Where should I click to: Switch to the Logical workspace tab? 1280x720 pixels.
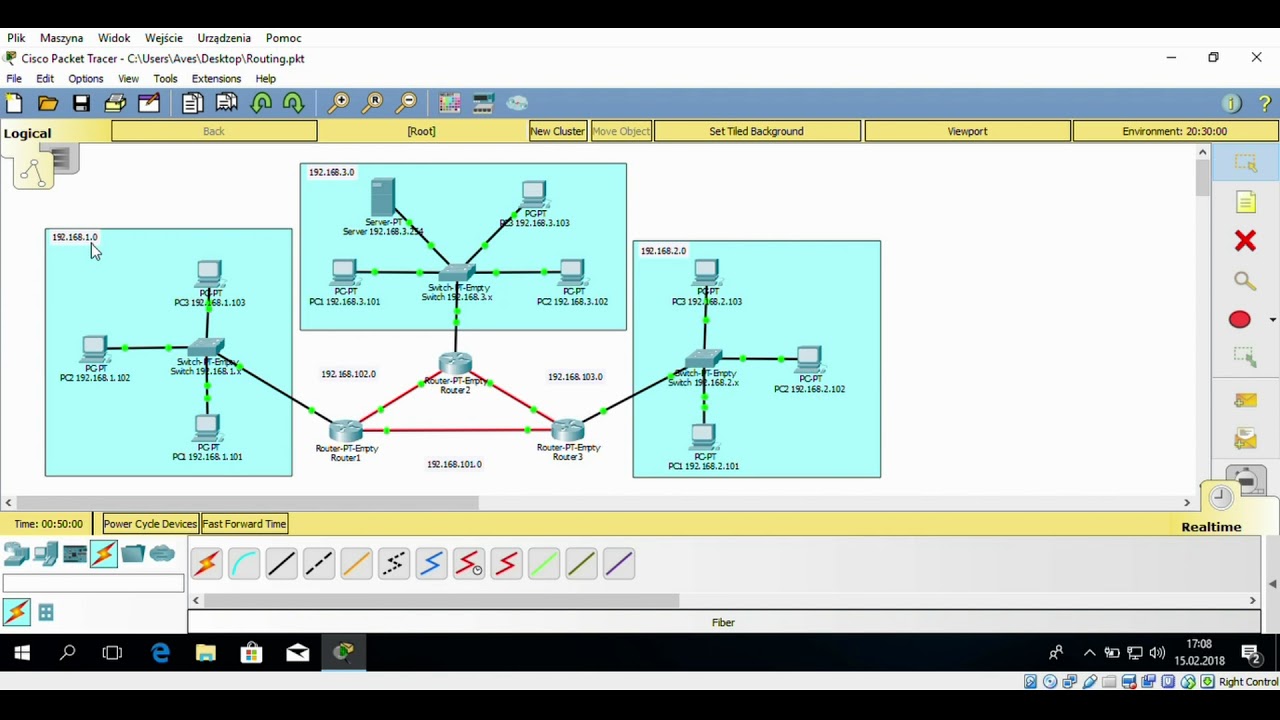[x=27, y=133]
